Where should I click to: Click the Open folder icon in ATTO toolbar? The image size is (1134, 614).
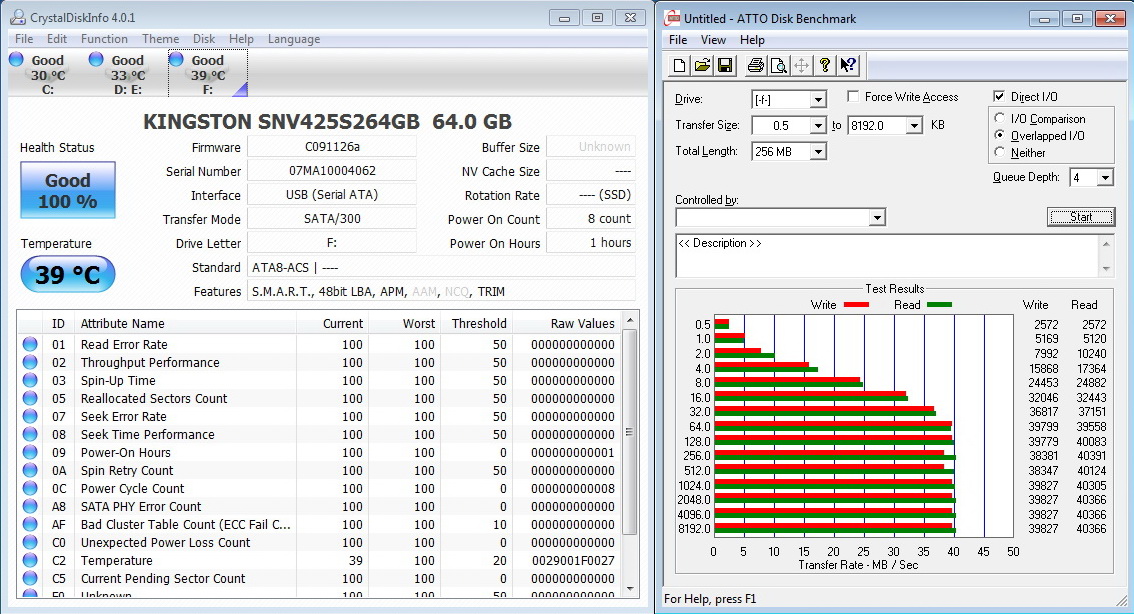702,66
